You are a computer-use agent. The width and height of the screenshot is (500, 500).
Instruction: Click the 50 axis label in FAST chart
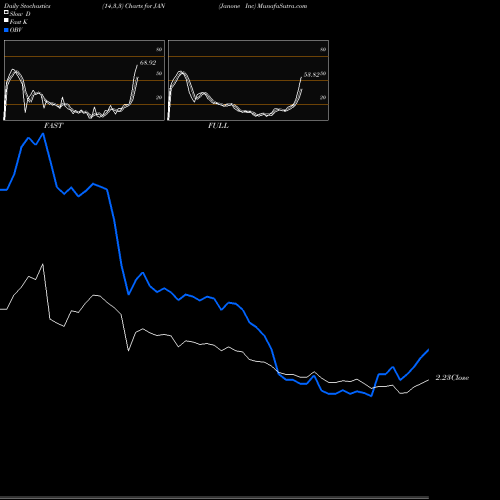(x=159, y=73)
